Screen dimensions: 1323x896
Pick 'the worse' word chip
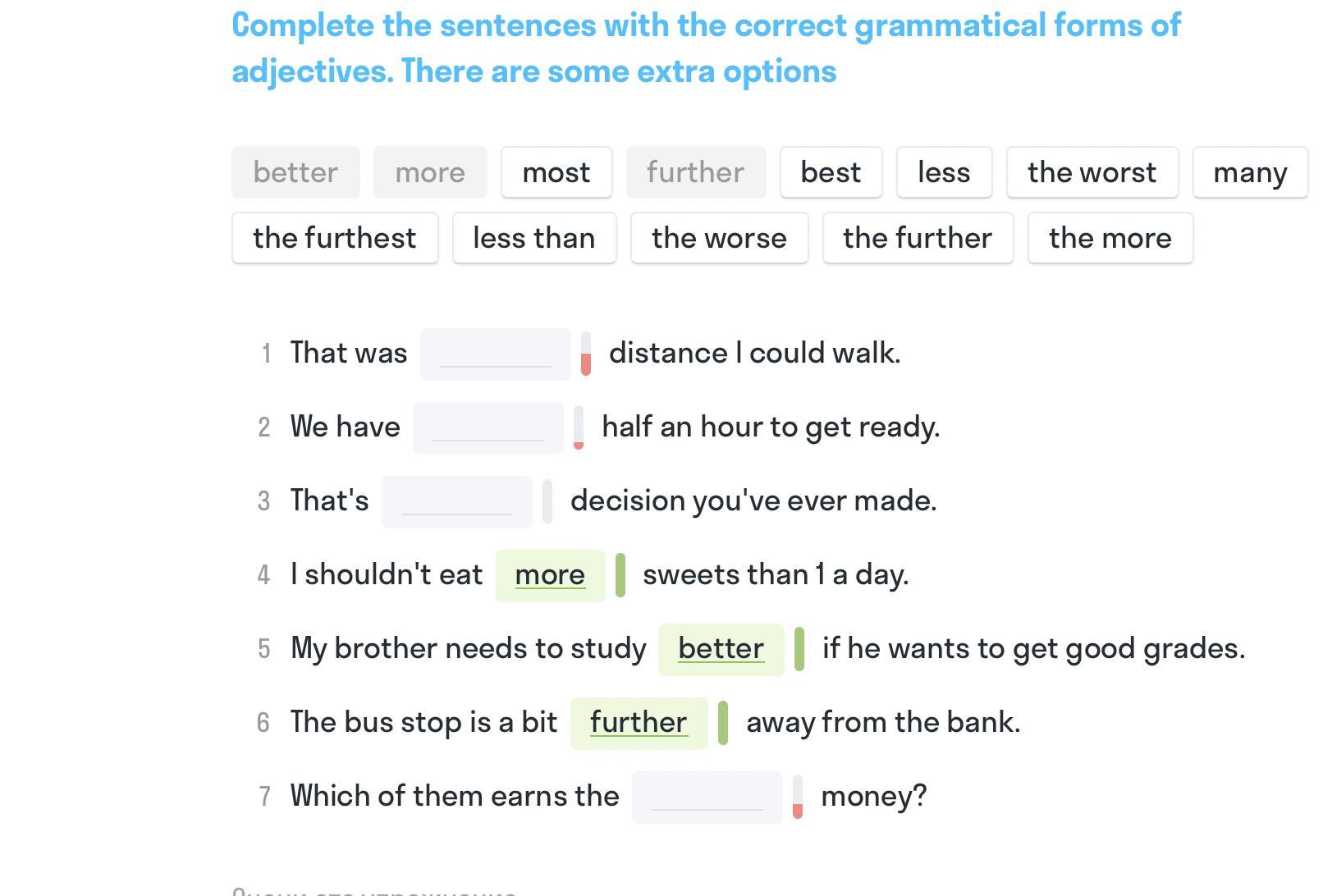tap(719, 238)
